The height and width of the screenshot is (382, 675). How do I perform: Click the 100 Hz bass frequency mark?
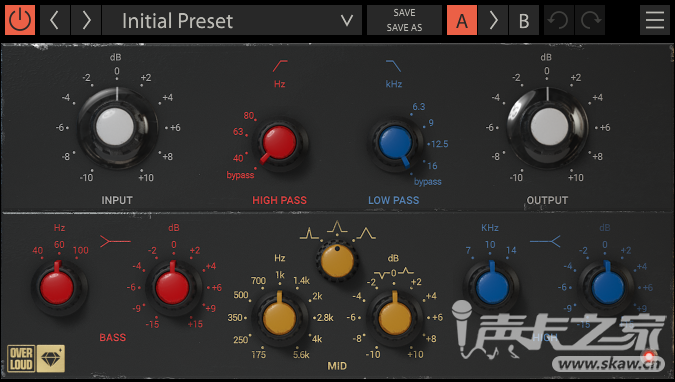pos(81,250)
